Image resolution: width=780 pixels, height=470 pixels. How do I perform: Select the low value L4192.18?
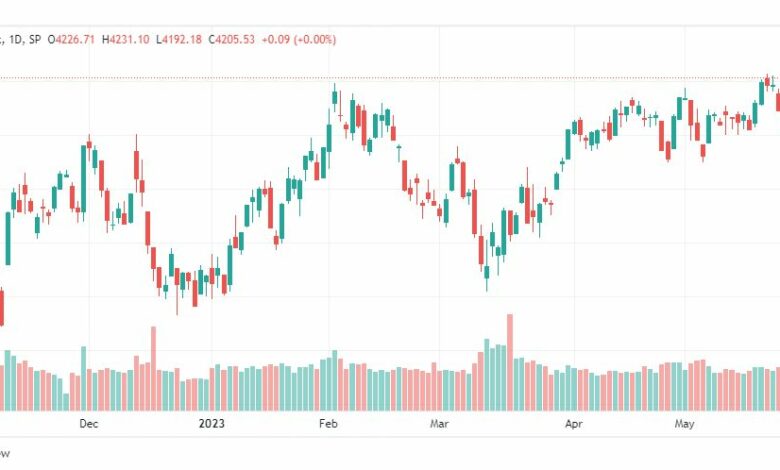point(179,39)
